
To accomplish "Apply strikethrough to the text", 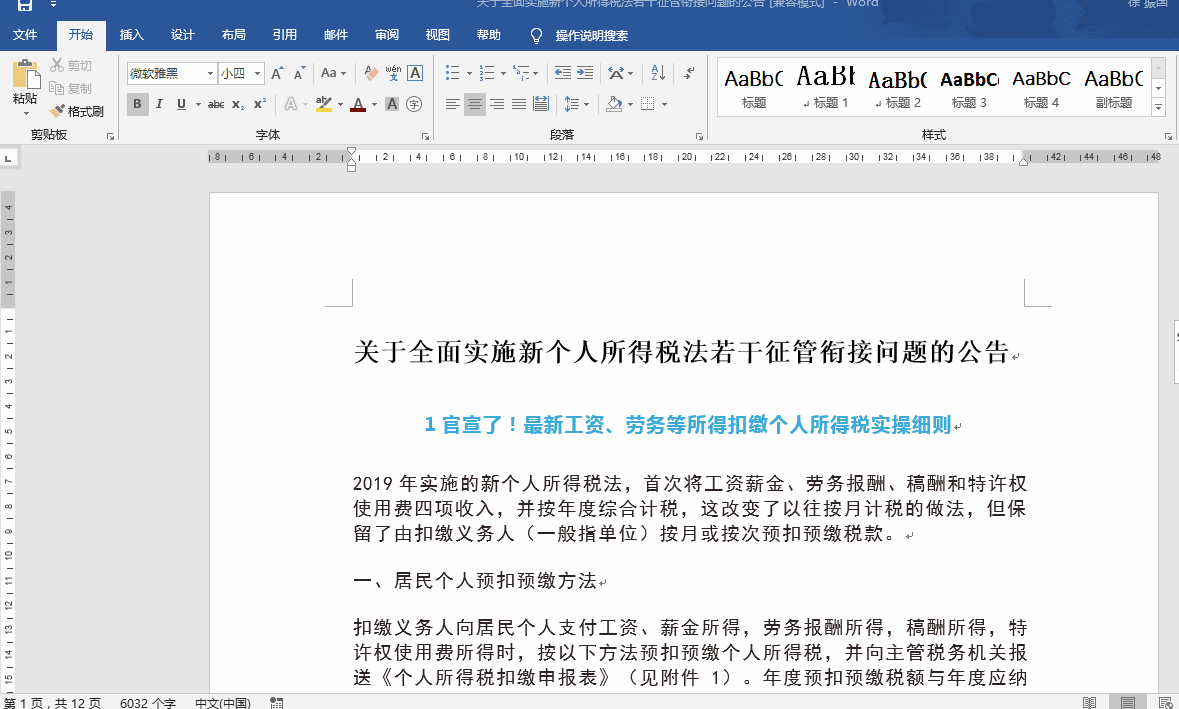I will pos(215,103).
